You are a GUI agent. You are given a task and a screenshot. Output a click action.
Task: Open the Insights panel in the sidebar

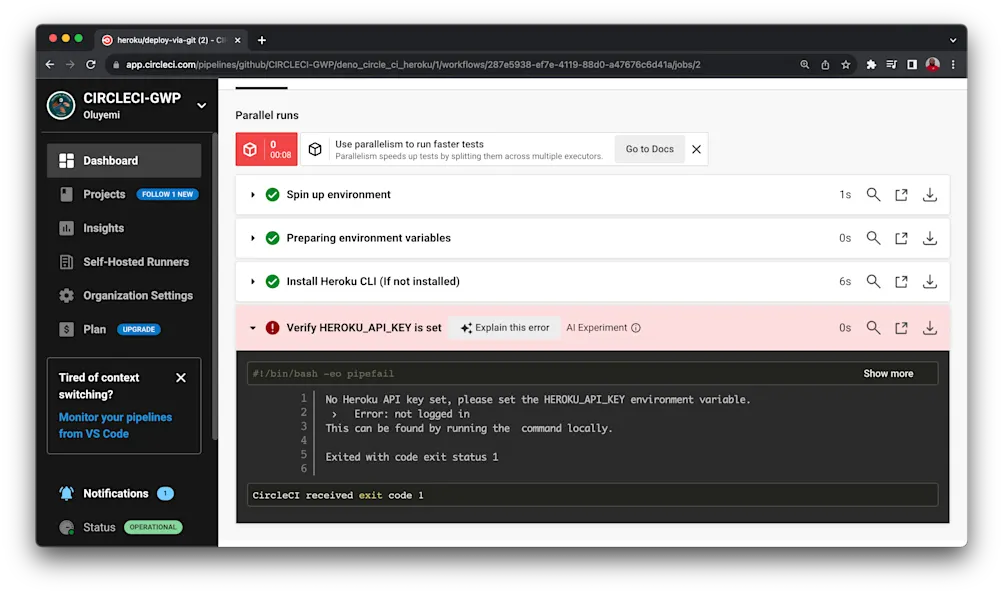[101, 228]
